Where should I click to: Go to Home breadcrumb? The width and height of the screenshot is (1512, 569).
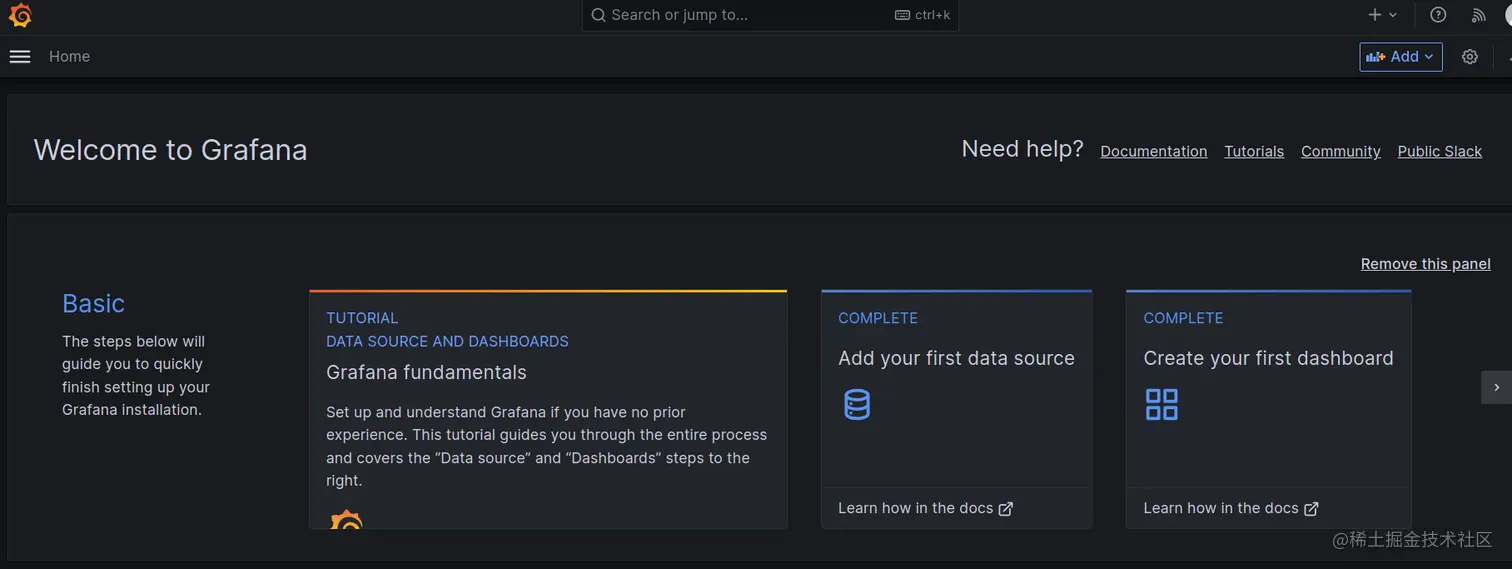(69, 57)
